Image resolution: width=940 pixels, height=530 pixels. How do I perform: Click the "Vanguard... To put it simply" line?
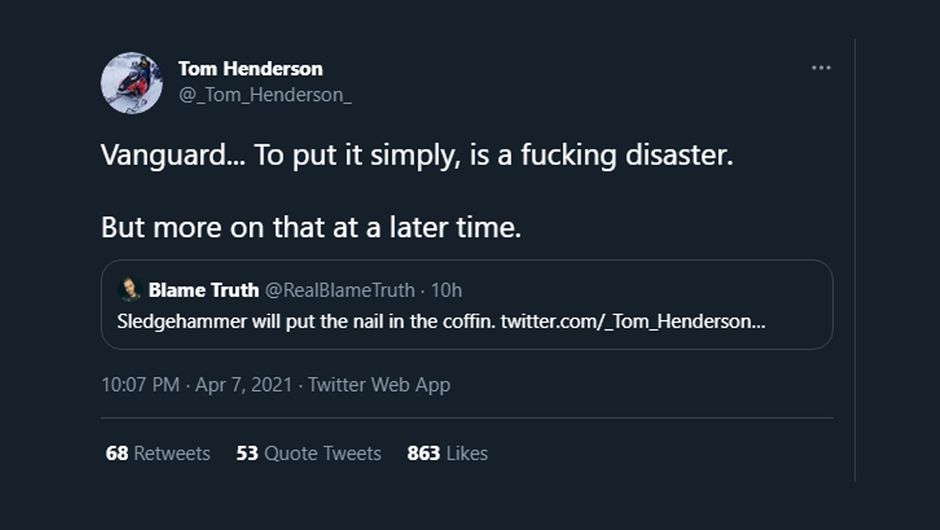[300, 157]
